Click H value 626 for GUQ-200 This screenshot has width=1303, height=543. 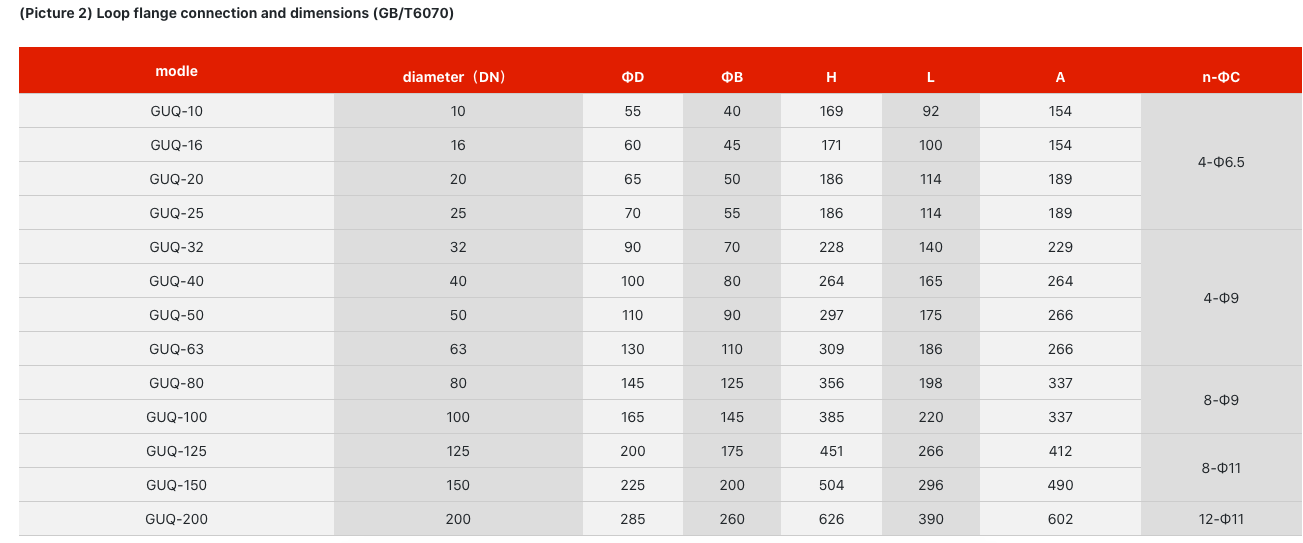point(831,519)
